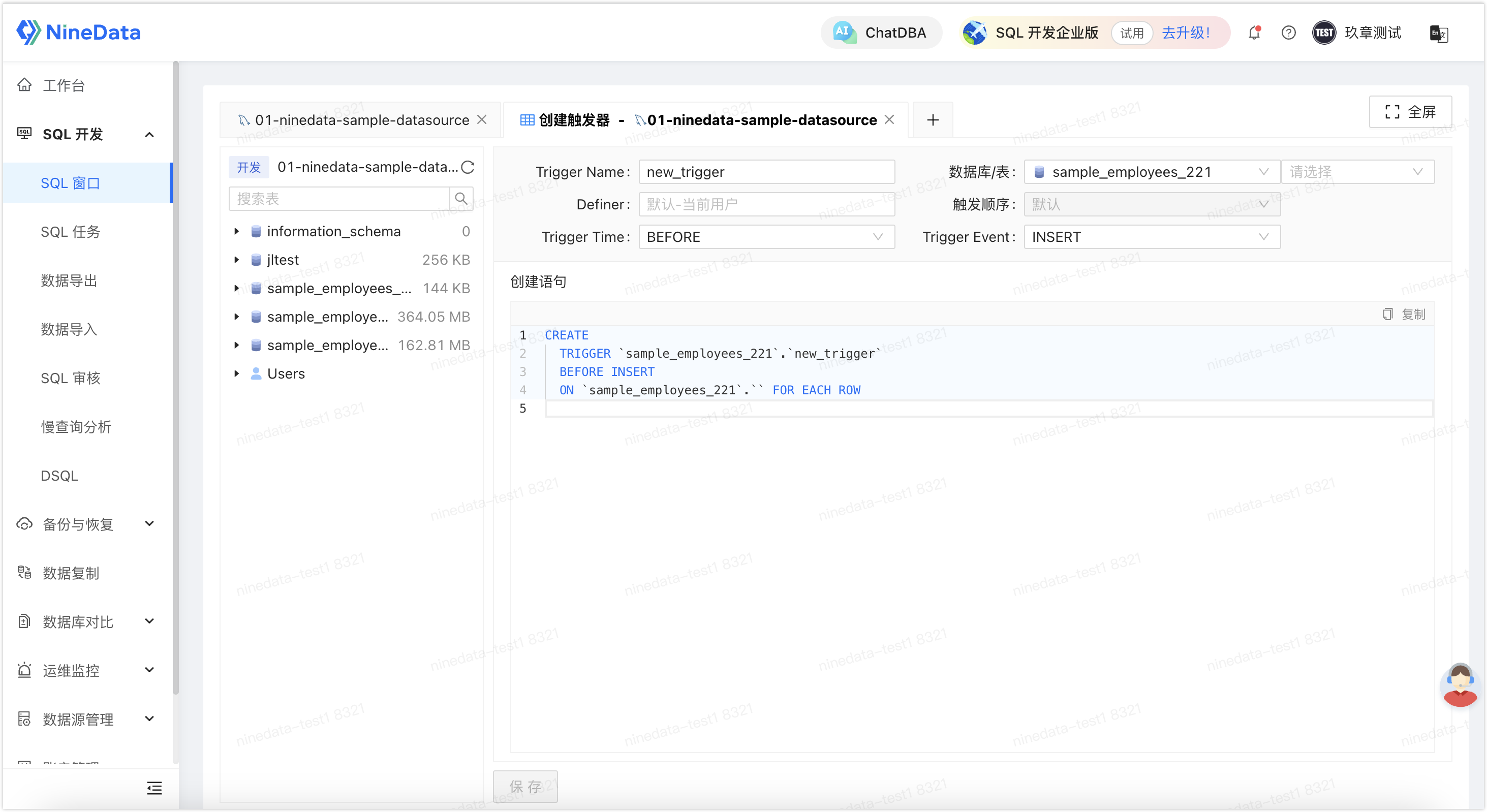Add a new tab with plus button
This screenshot has width=1487, height=812.
[933, 120]
